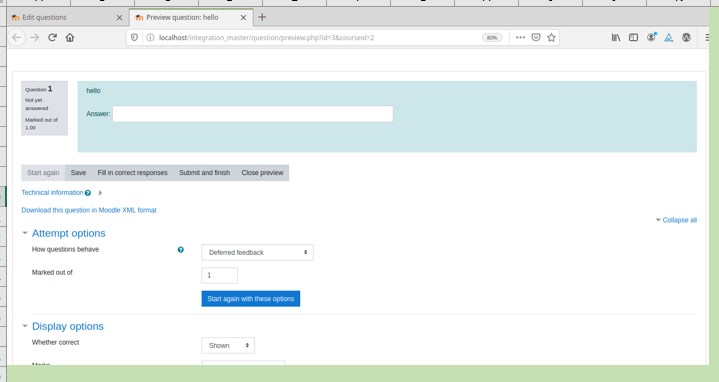Toggle the sidebar icon in toolbar
The image size is (719, 382).
point(633,38)
